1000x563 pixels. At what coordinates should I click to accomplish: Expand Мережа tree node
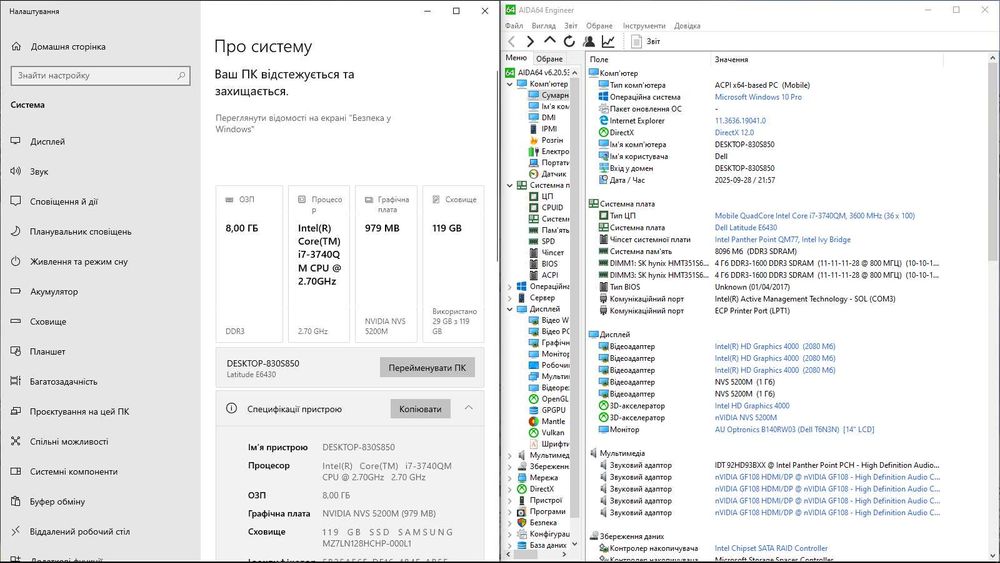[510, 478]
